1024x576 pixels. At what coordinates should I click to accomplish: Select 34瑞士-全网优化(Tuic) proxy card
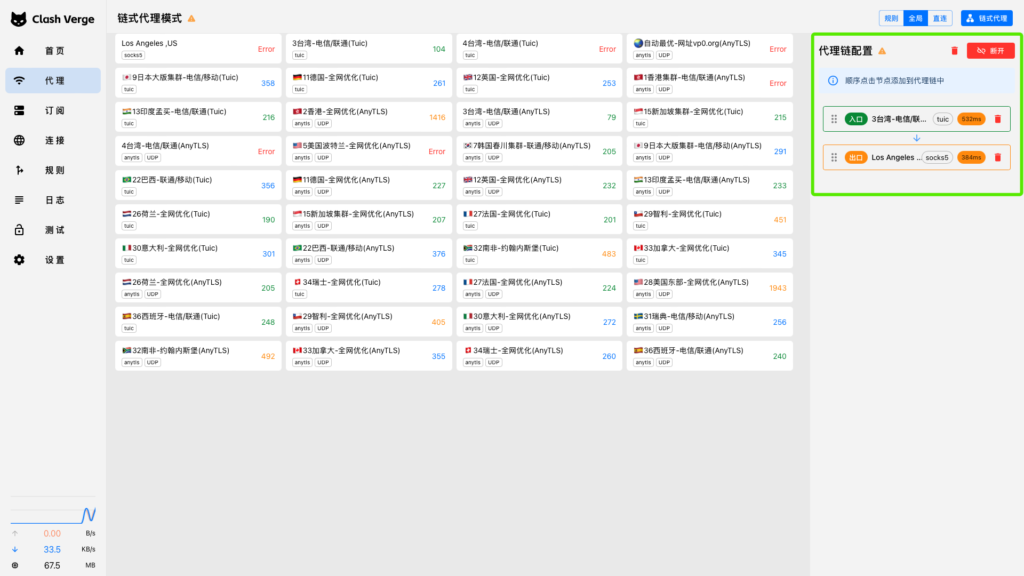368,287
